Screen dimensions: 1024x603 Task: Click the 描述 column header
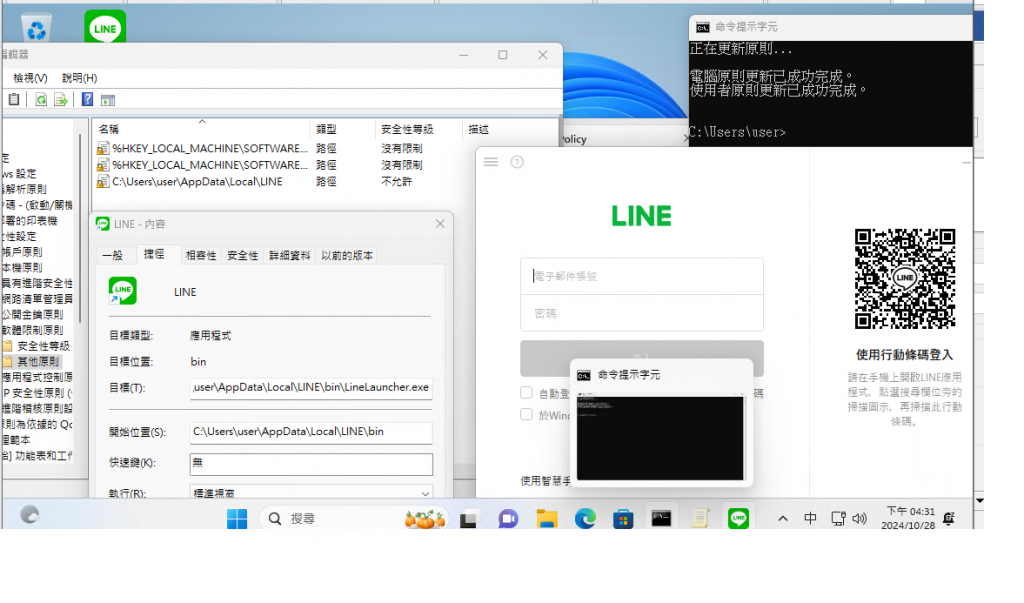click(x=509, y=129)
